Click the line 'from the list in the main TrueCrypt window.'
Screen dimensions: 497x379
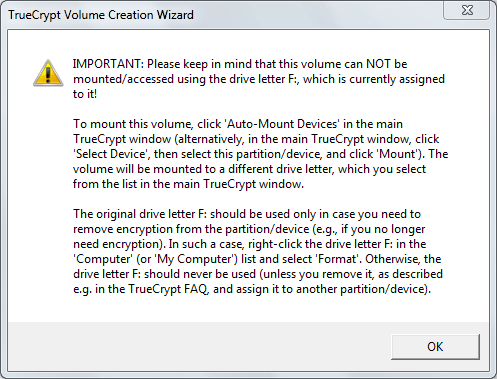pyautogui.click(x=188, y=184)
